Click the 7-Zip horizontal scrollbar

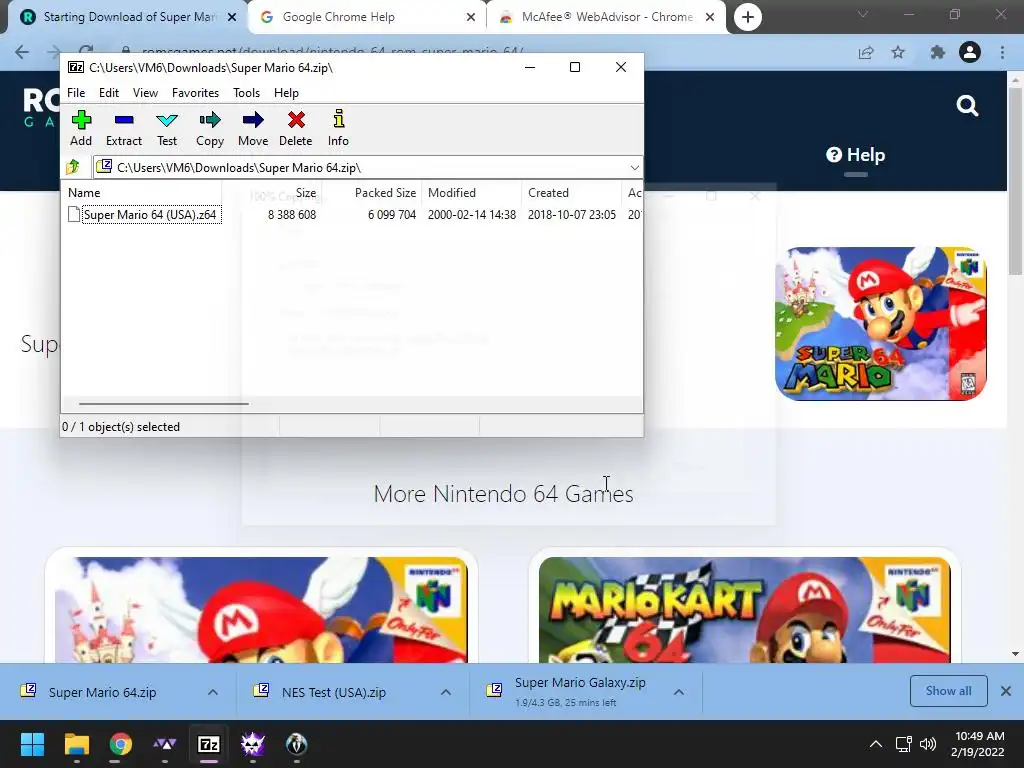click(163, 404)
